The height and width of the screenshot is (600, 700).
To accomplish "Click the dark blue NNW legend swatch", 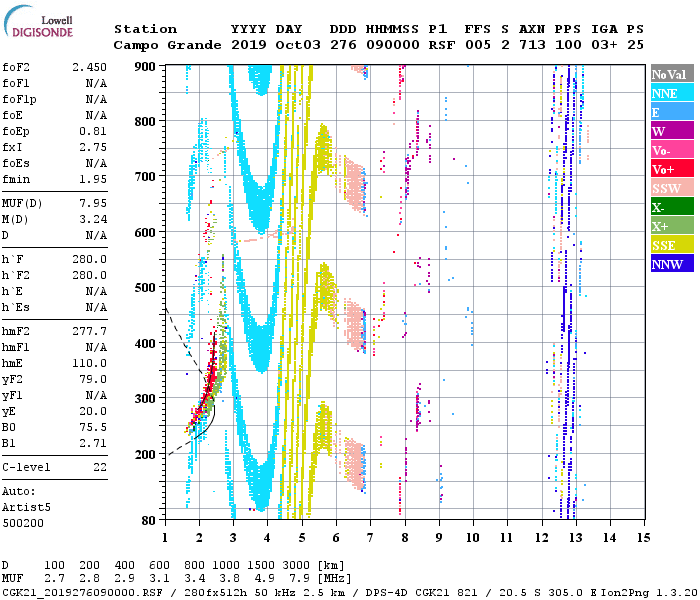I will point(671,264).
